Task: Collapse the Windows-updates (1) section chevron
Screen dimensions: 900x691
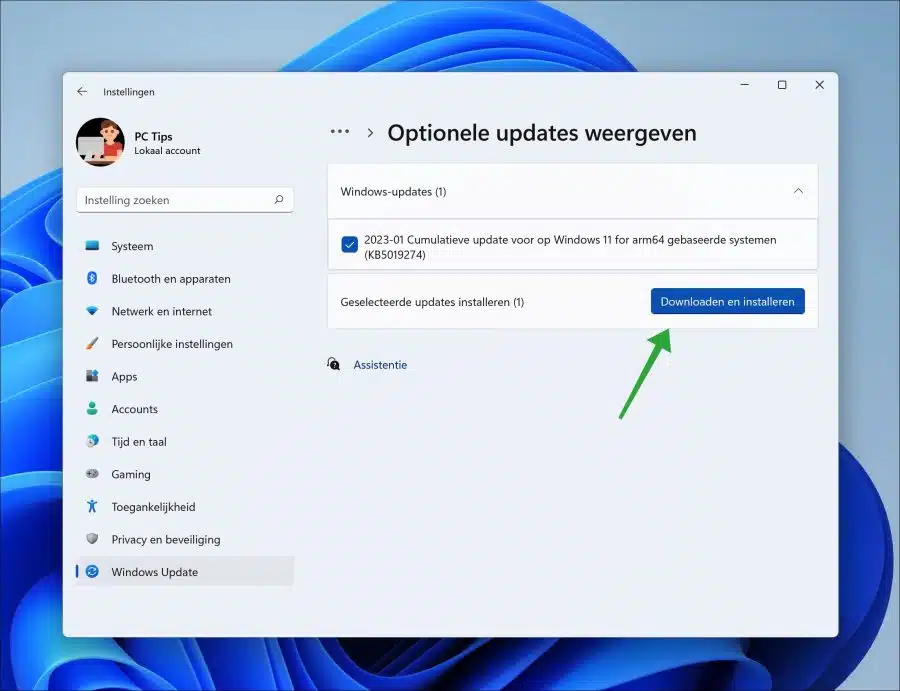Action: [798, 191]
